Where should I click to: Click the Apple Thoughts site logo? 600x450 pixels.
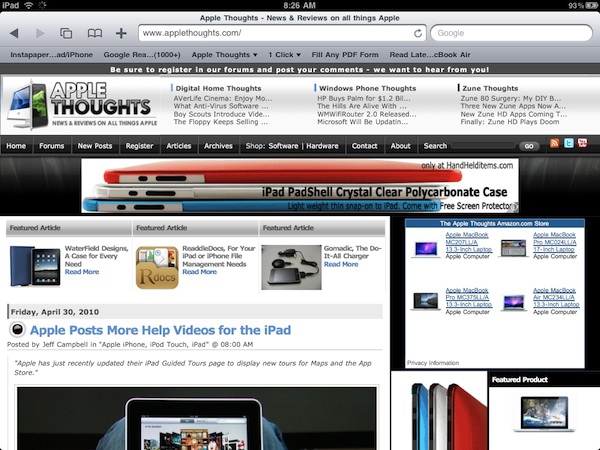(x=82, y=104)
